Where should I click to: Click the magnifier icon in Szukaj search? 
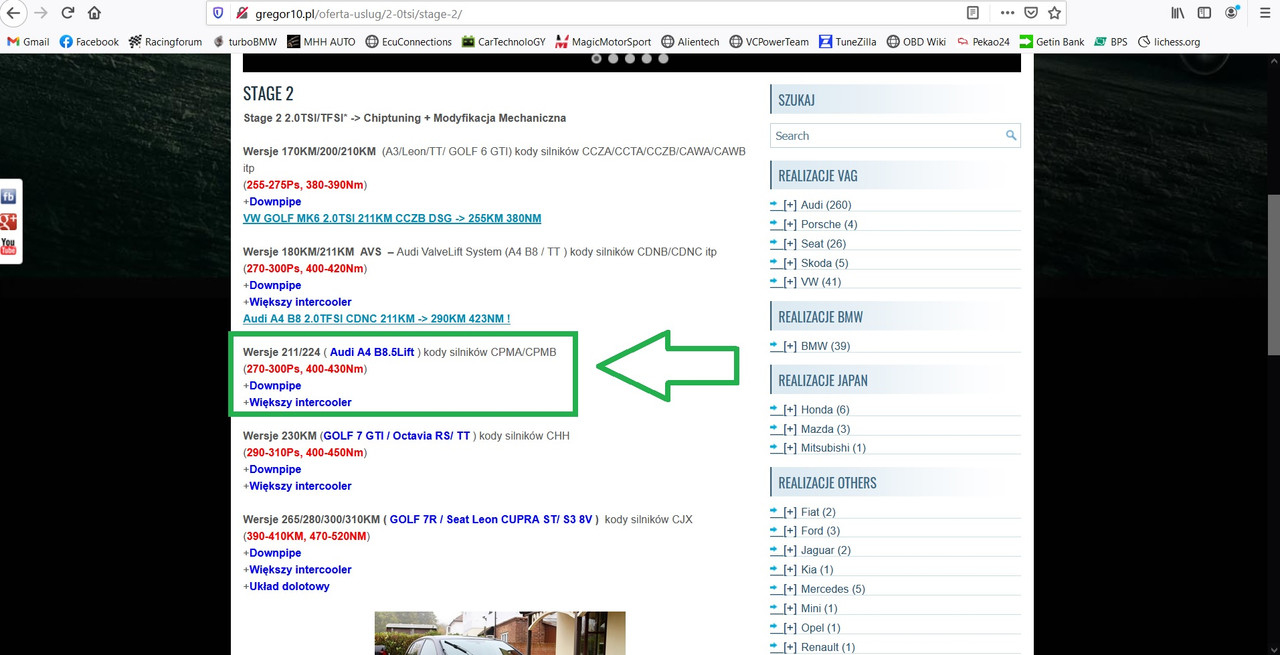pos(1011,135)
